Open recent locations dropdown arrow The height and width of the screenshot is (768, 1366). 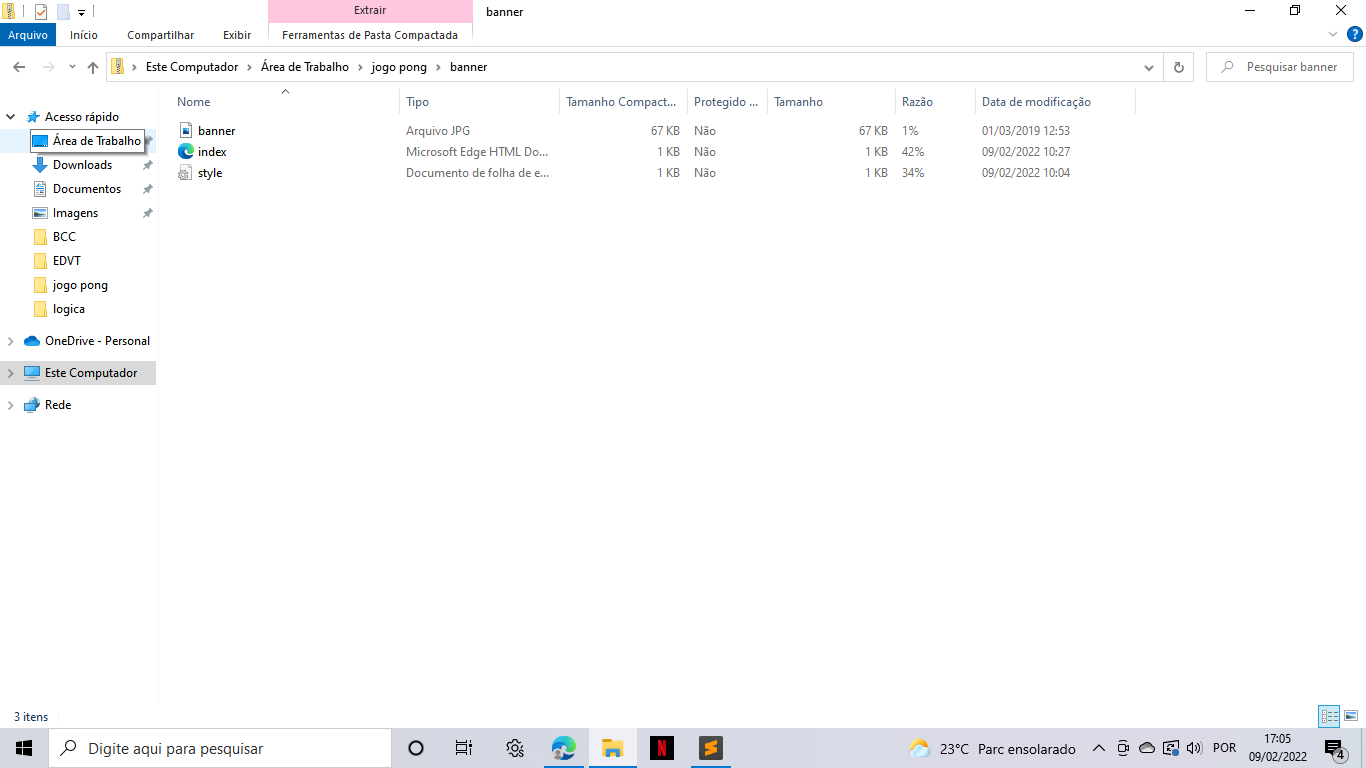pyautogui.click(x=72, y=67)
